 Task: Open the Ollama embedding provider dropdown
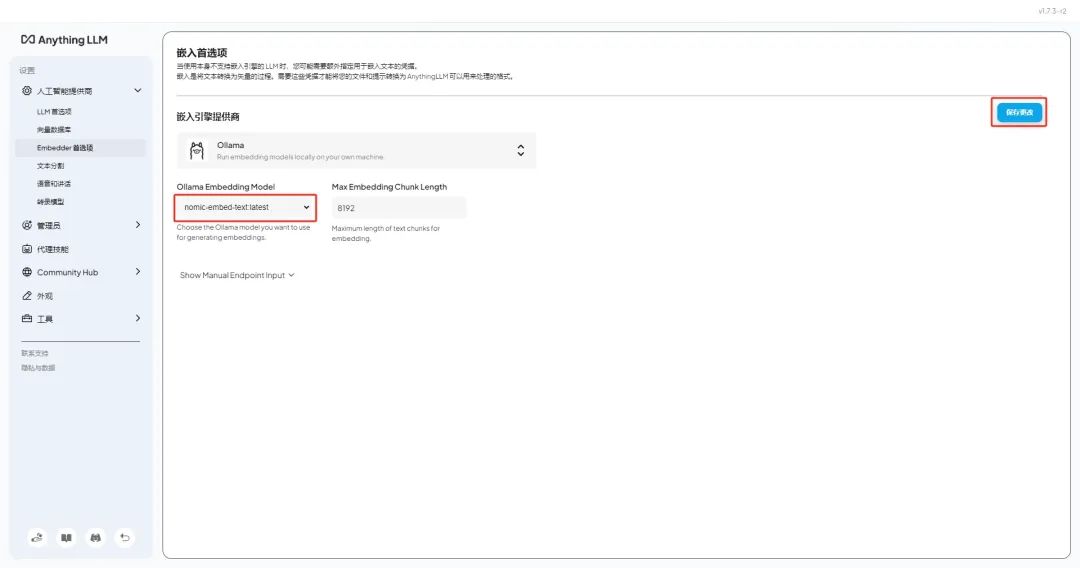pyautogui.click(x=356, y=151)
